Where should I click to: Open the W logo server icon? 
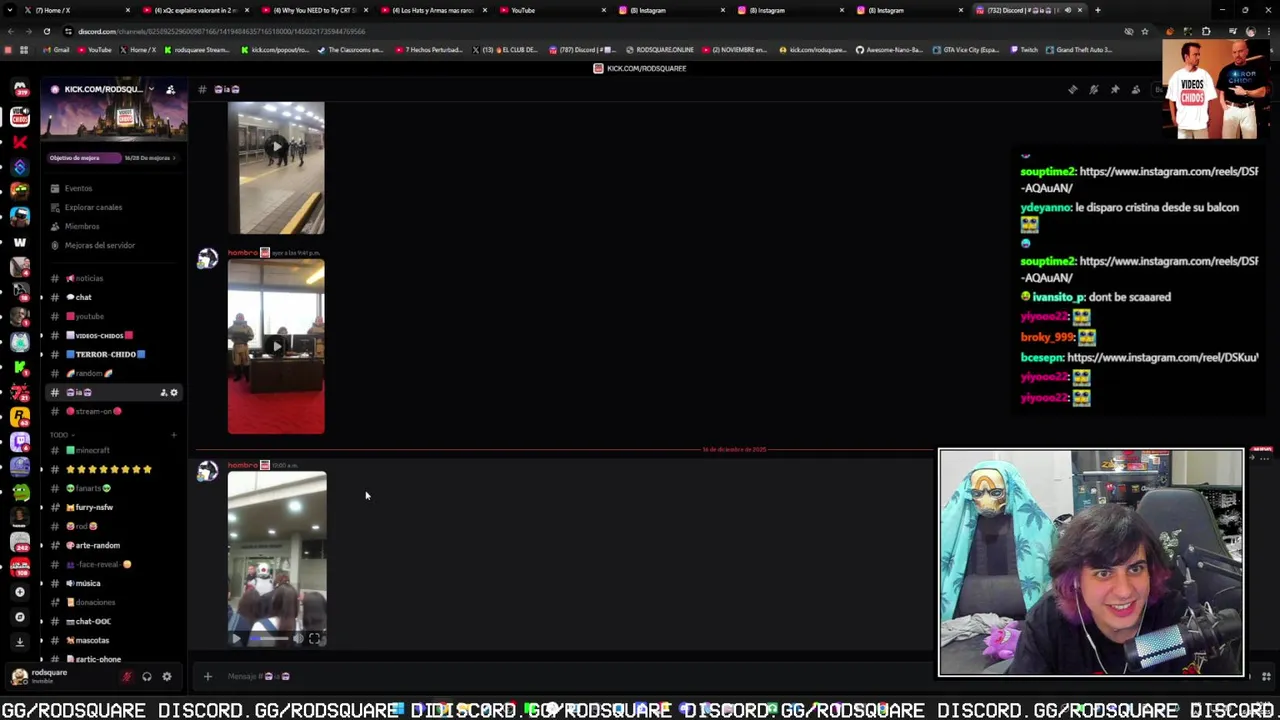click(20, 241)
